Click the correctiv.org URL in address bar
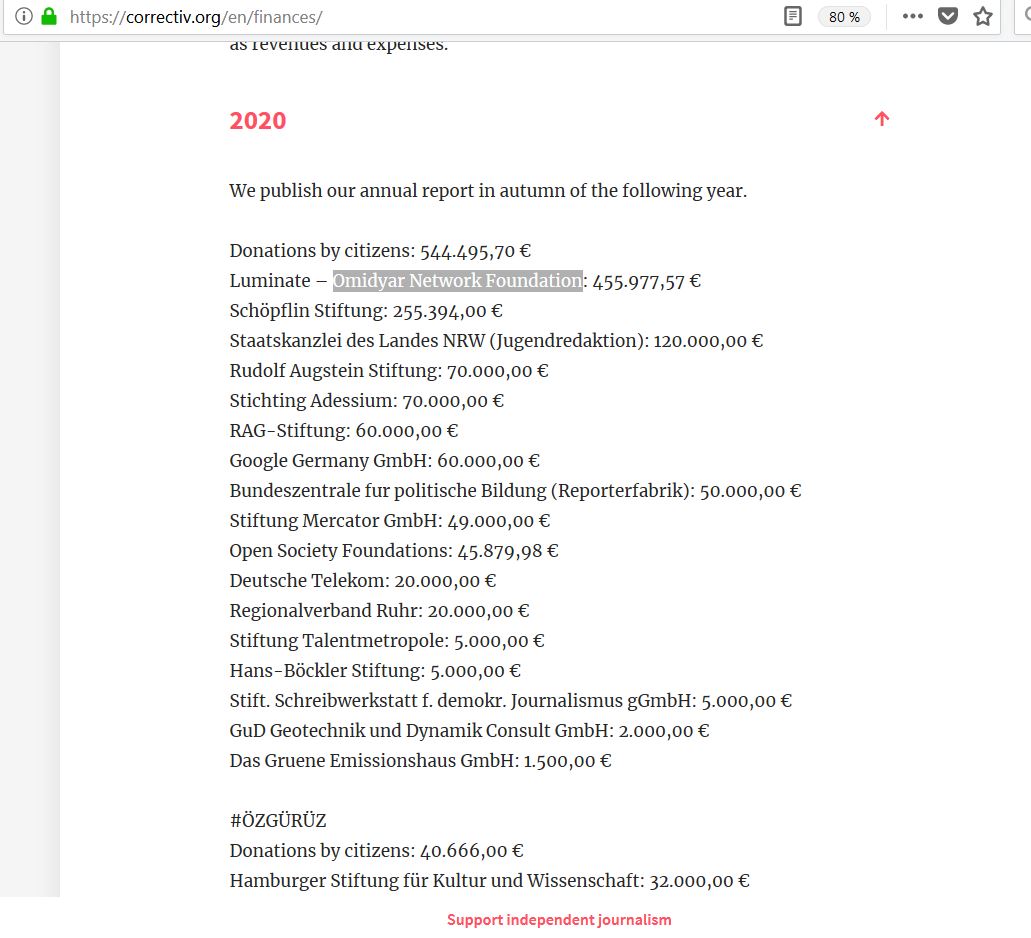The image size is (1031, 938). [x=196, y=17]
